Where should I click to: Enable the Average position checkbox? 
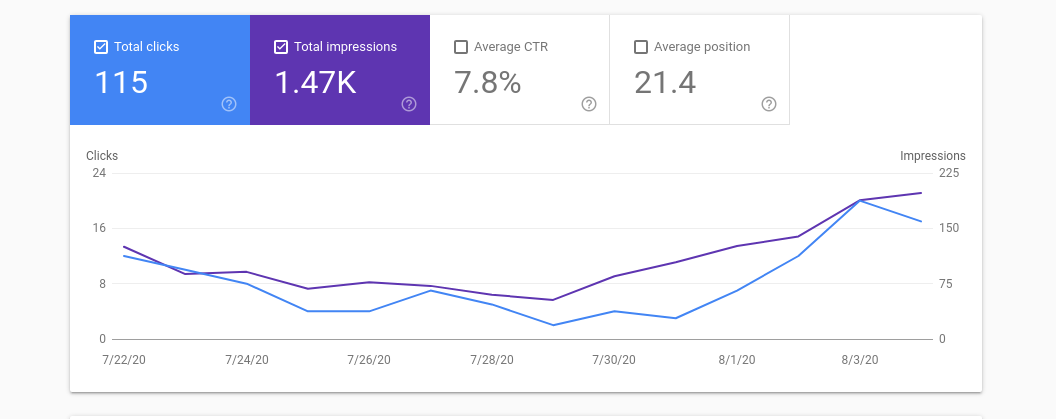point(641,47)
